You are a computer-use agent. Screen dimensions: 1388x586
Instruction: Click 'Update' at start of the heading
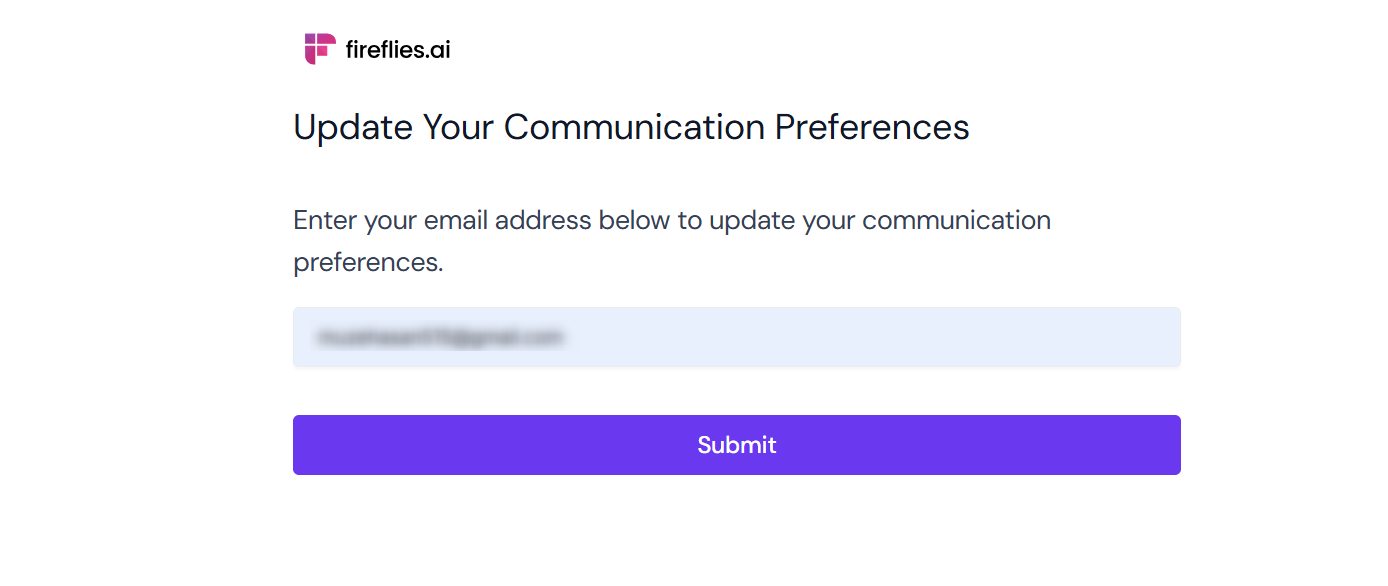click(x=353, y=128)
